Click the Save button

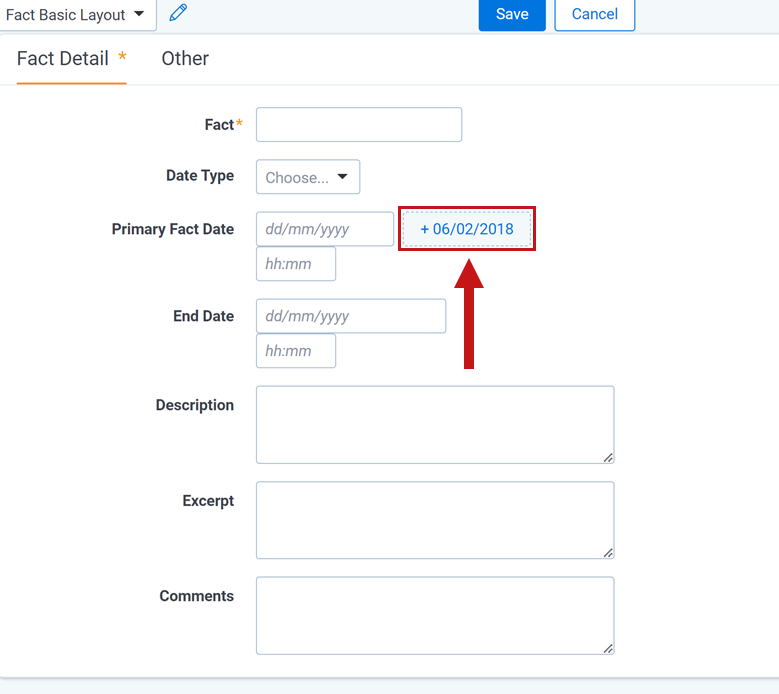(512, 14)
